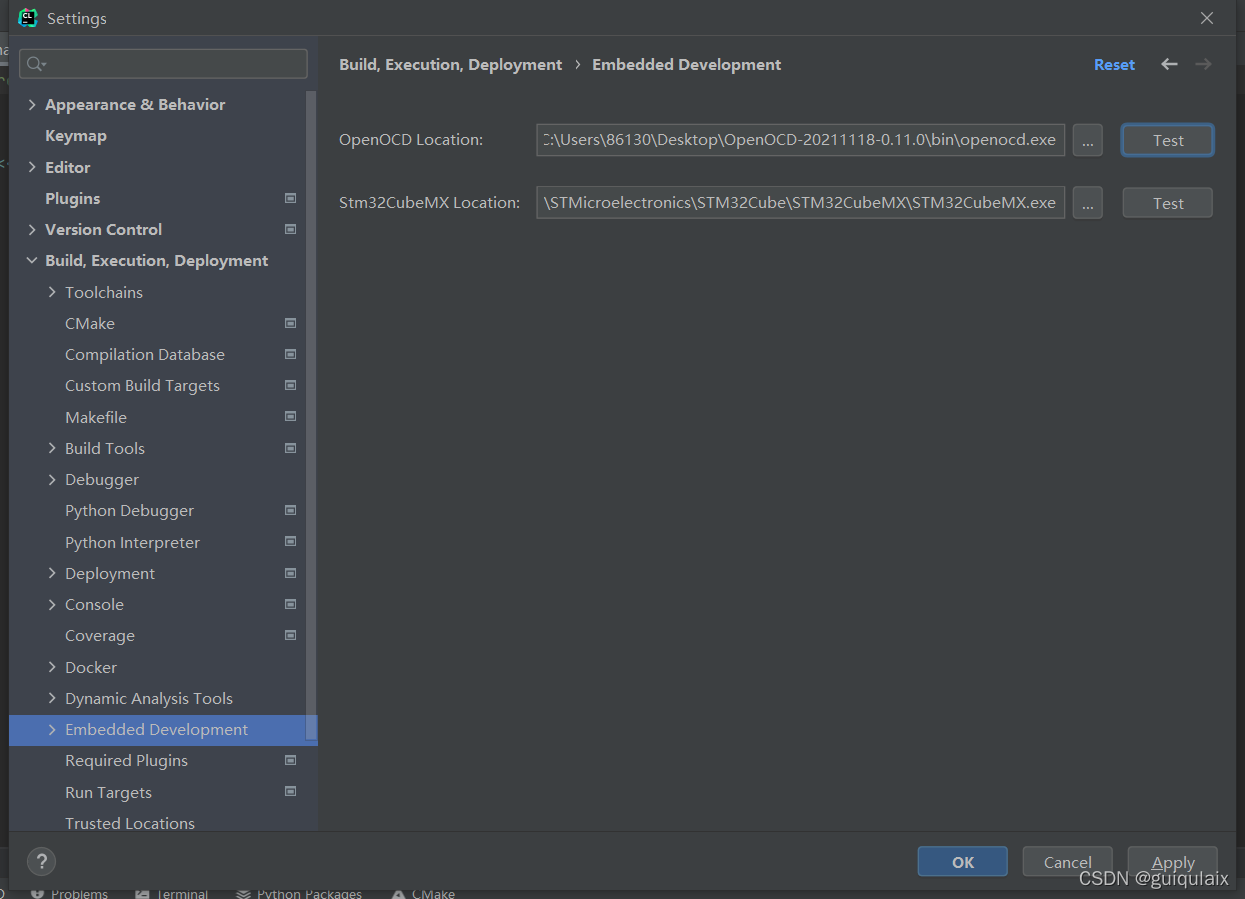Click Build, Execution, Deployment breadcrumb
The image size is (1245, 899).
pyautogui.click(x=451, y=64)
